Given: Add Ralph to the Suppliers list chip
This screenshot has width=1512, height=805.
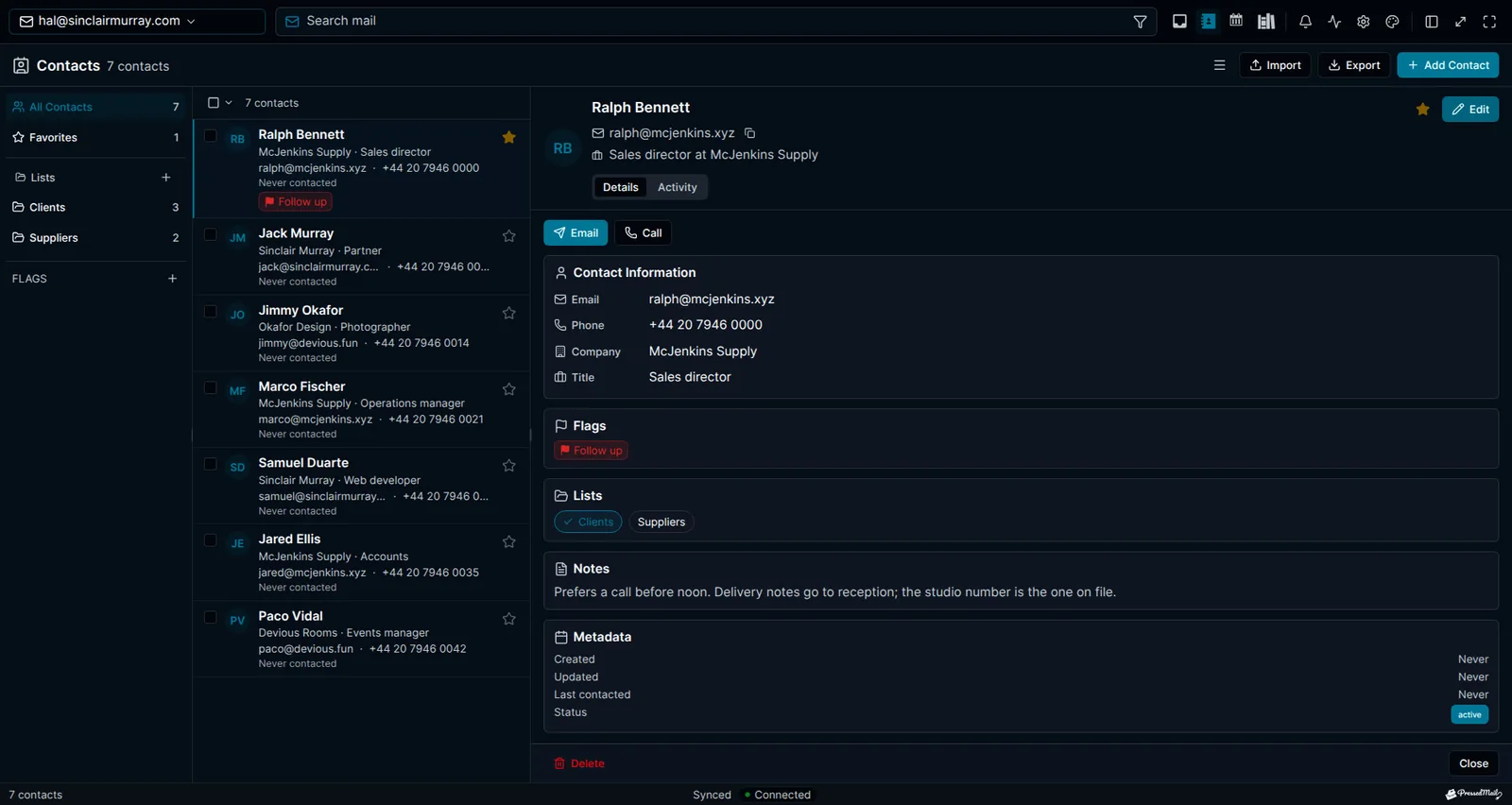Looking at the screenshot, I should coord(661,522).
